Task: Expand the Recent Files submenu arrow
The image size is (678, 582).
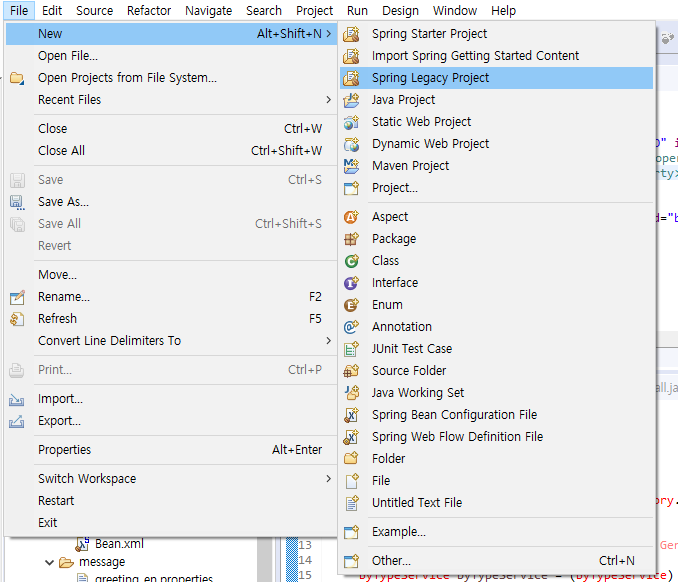Action: click(x=329, y=100)
